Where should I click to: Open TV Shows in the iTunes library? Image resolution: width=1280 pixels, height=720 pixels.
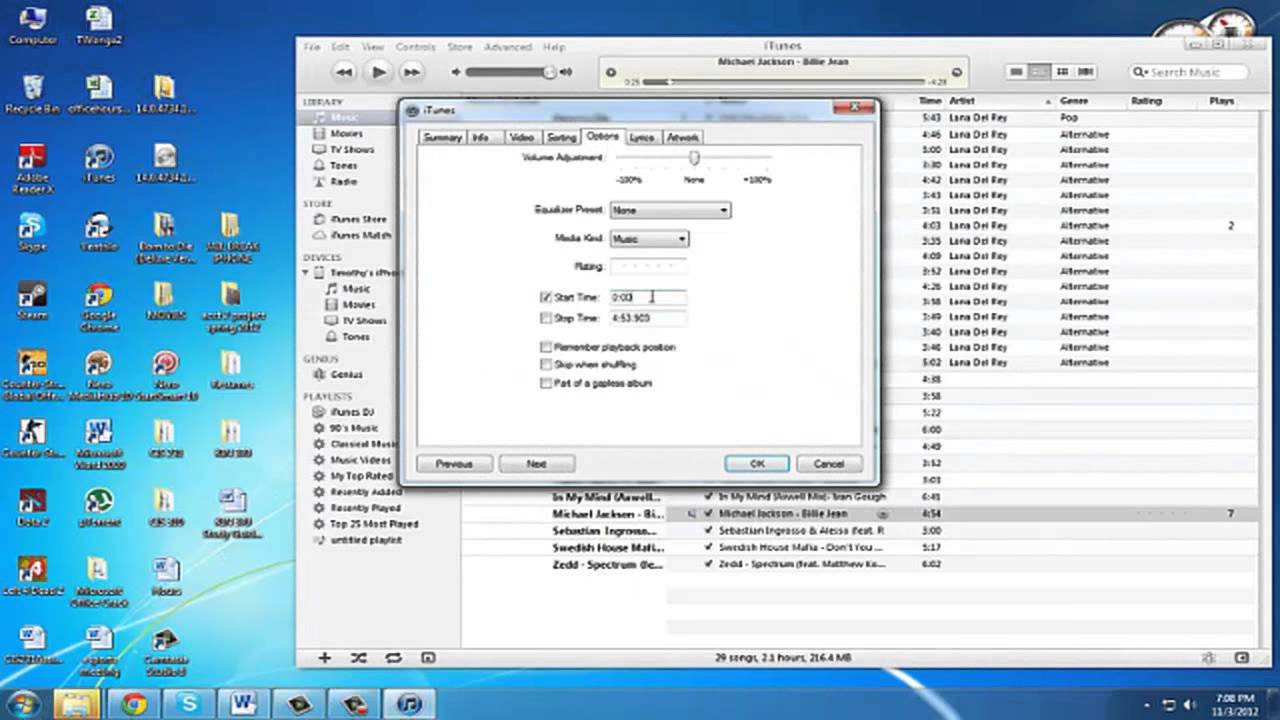(351, 149)
